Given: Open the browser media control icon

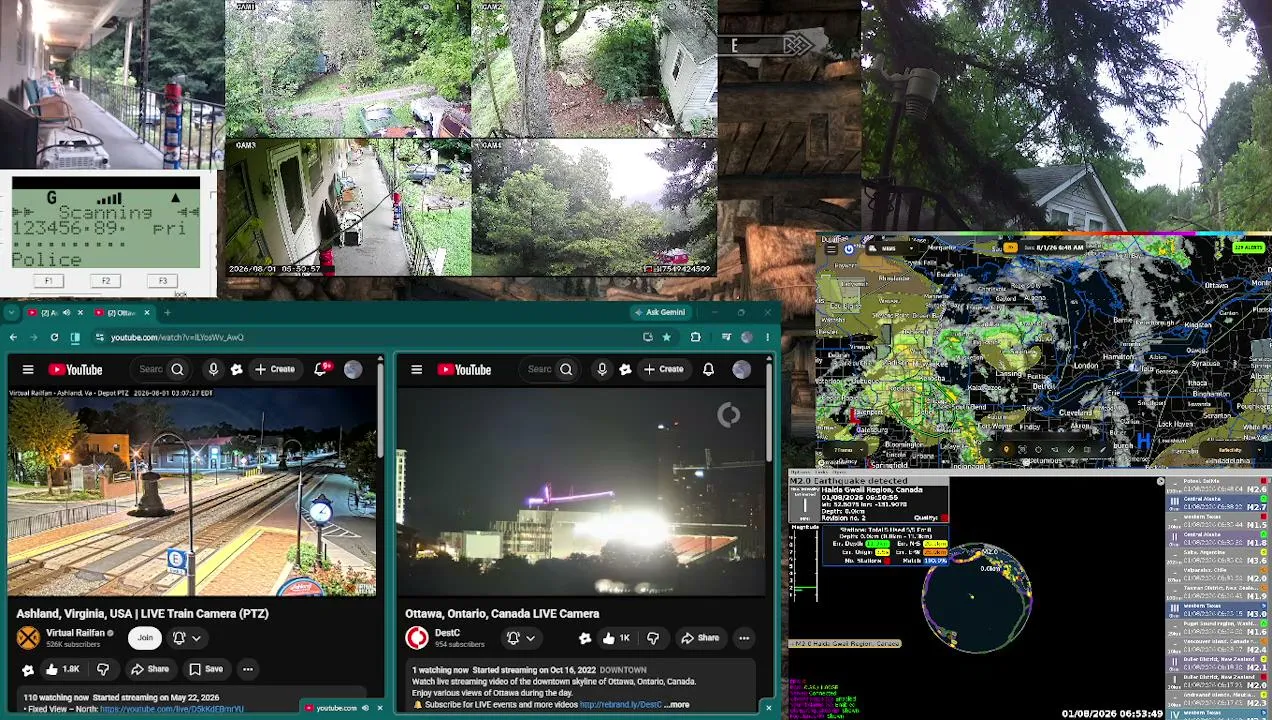Looking at the screenshot, I should 726,337.
